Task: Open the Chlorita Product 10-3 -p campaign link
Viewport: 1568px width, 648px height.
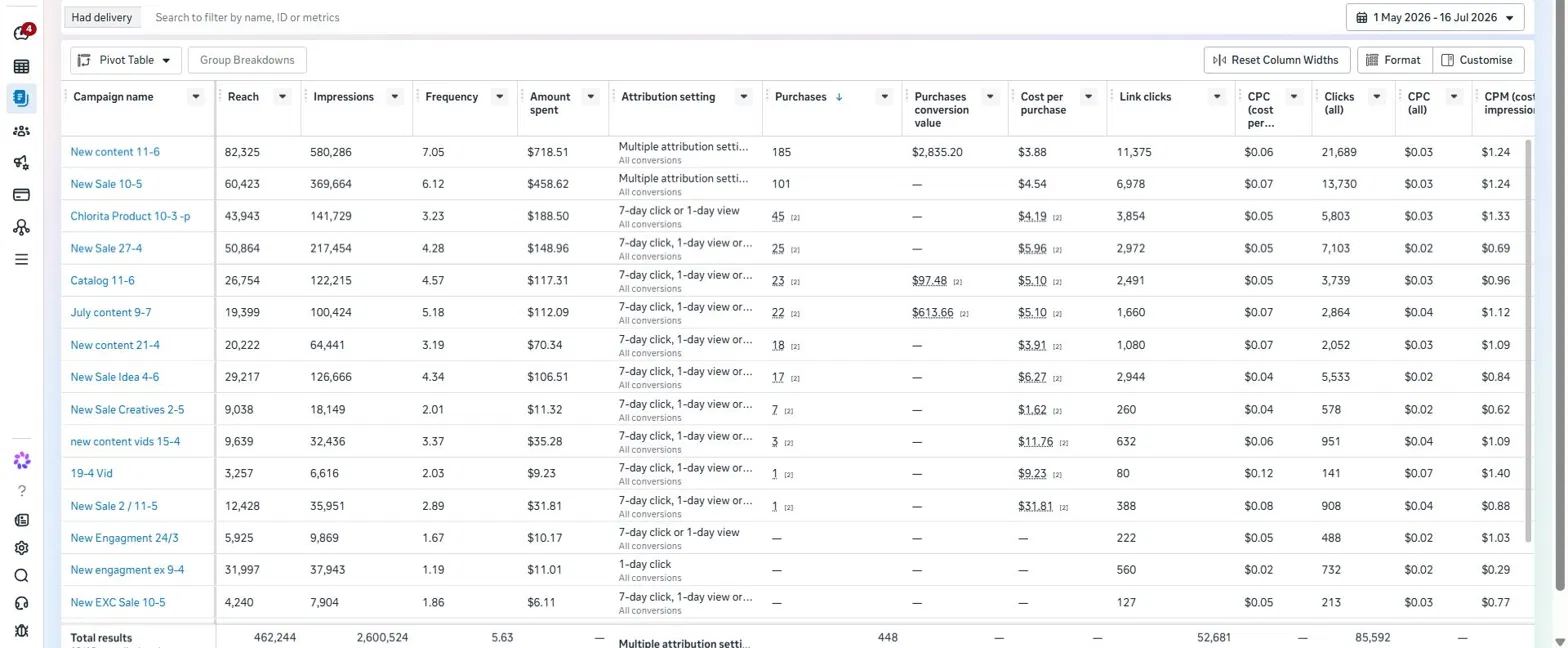Action: coord(130,216)
